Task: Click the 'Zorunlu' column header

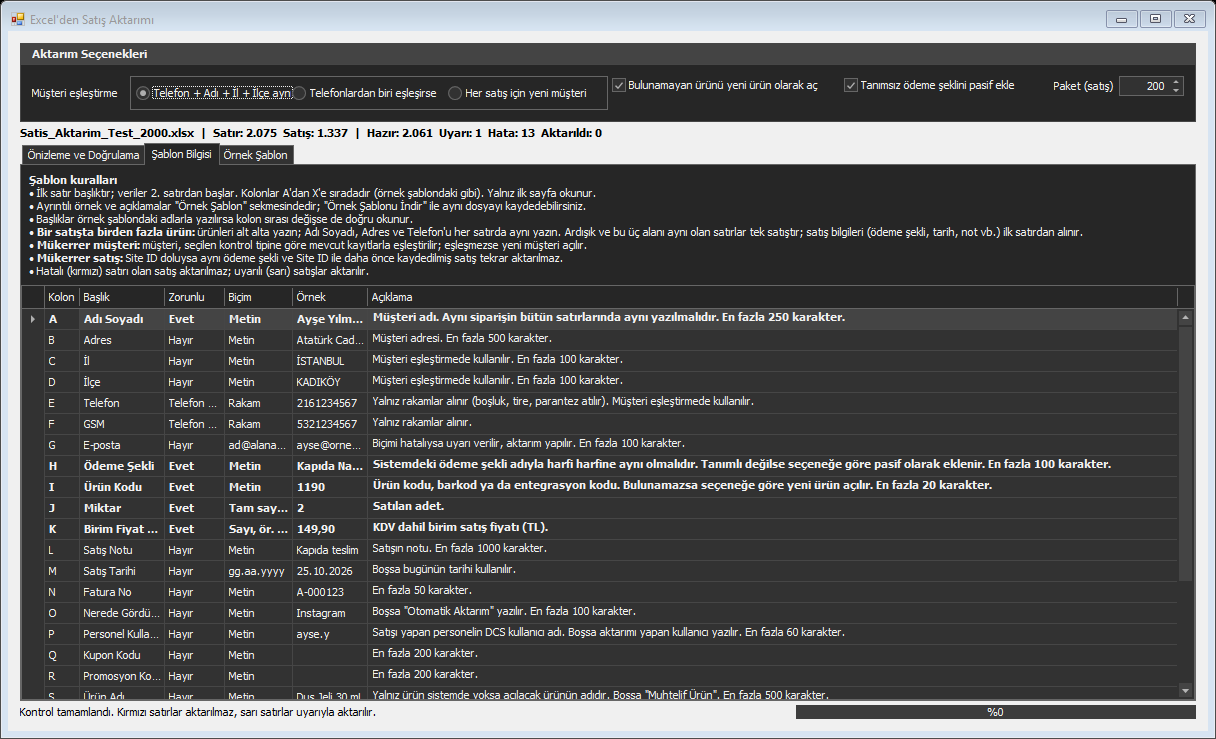Action: point(194,297)
